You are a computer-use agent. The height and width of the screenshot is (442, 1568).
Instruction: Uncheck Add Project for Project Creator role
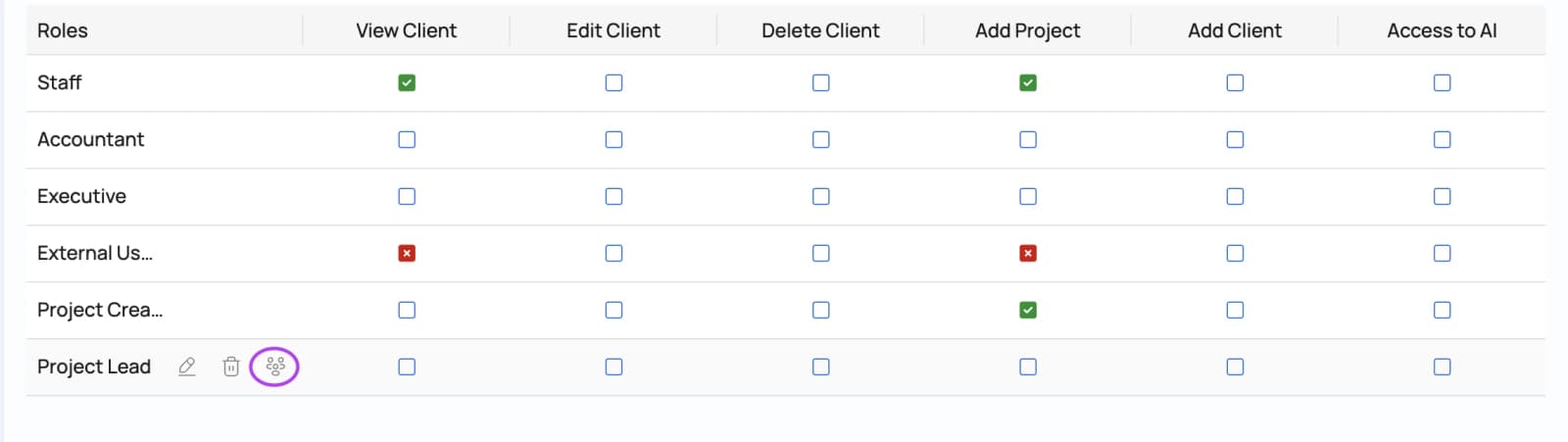[x=1028, y=310]
